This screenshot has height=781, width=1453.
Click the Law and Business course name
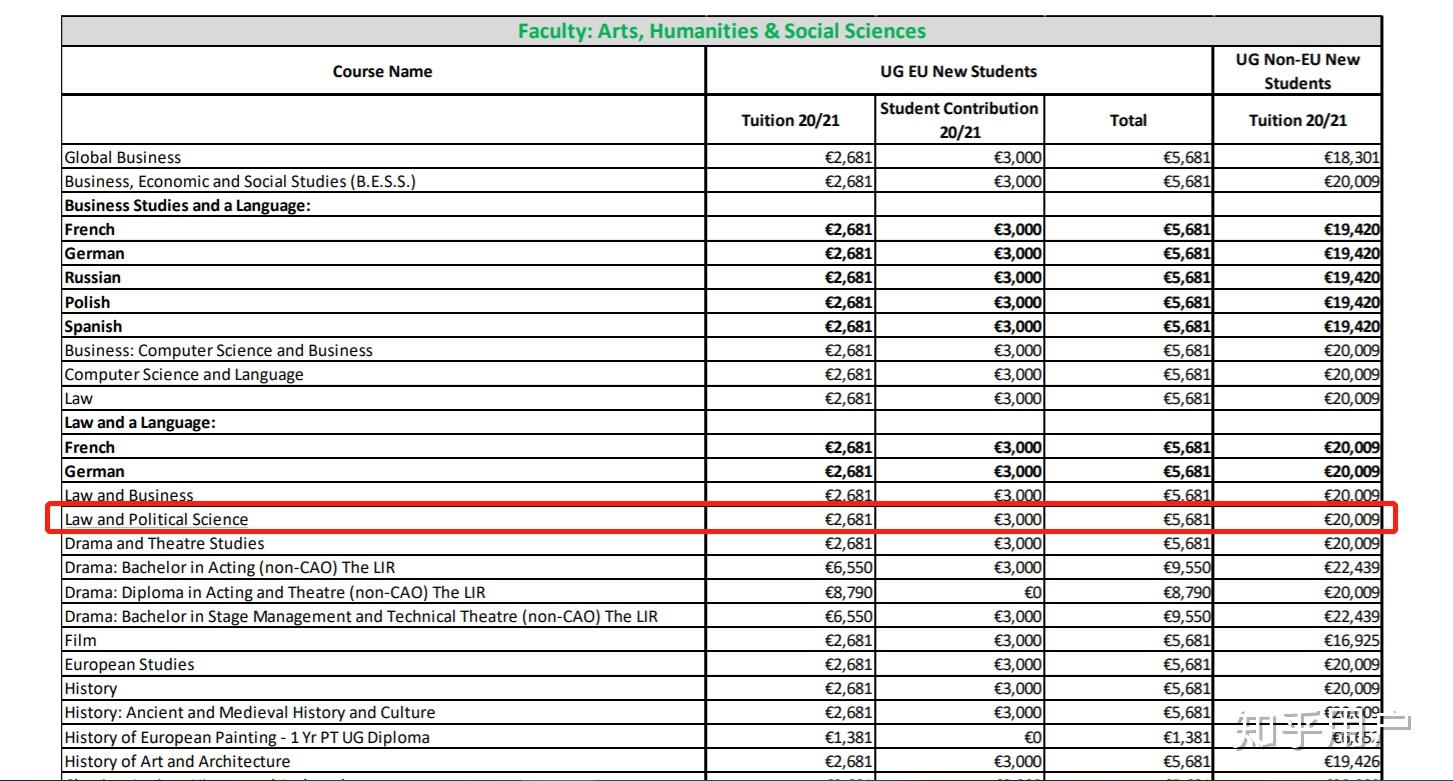[x=129, y=495]
